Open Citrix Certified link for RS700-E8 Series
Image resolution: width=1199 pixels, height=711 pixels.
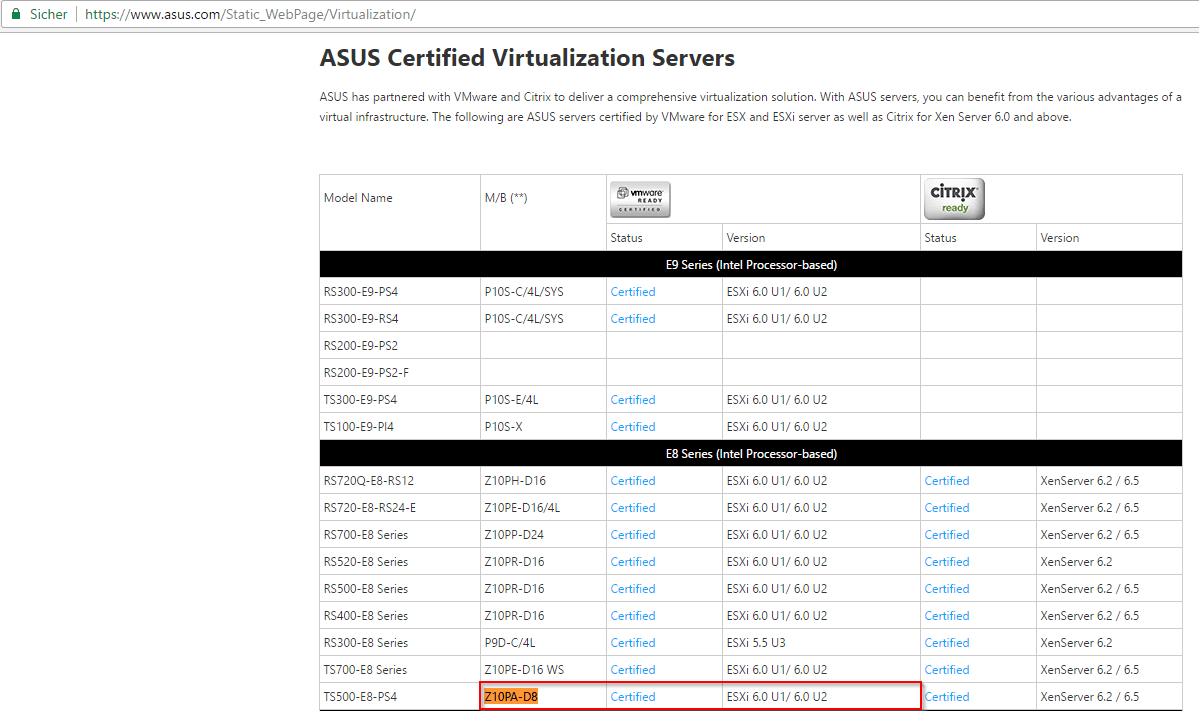pyautogui.click(x=947, y=534)
